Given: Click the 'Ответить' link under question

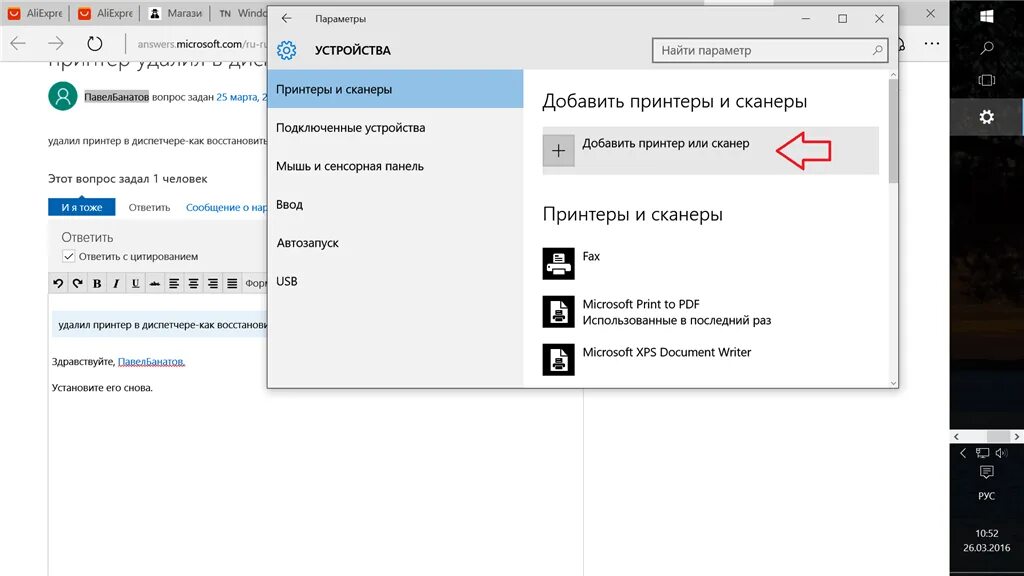Looking at the screenshot, I should coord(149,207).
